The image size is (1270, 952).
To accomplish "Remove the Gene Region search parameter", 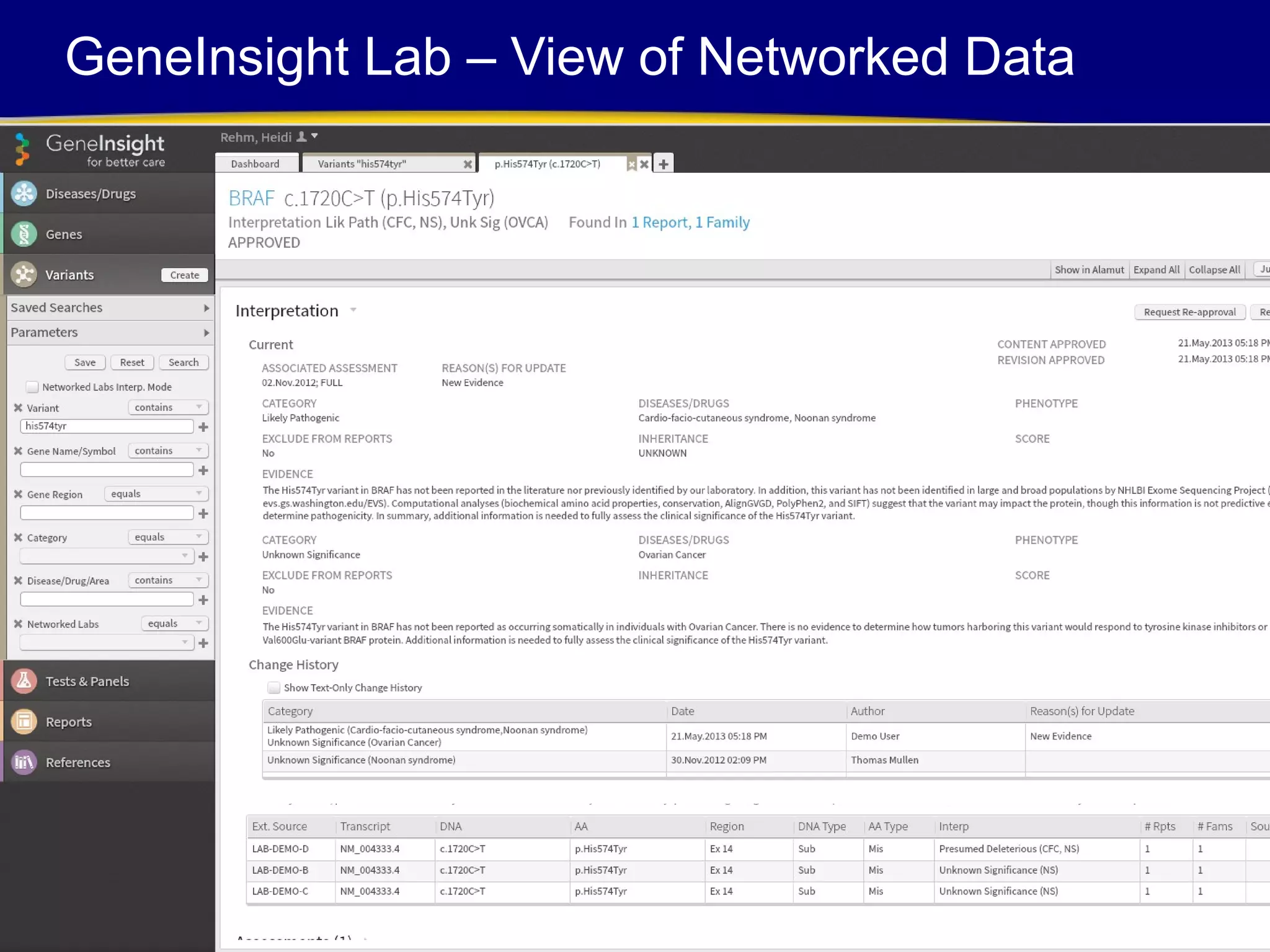I will (x=18, y=494).
